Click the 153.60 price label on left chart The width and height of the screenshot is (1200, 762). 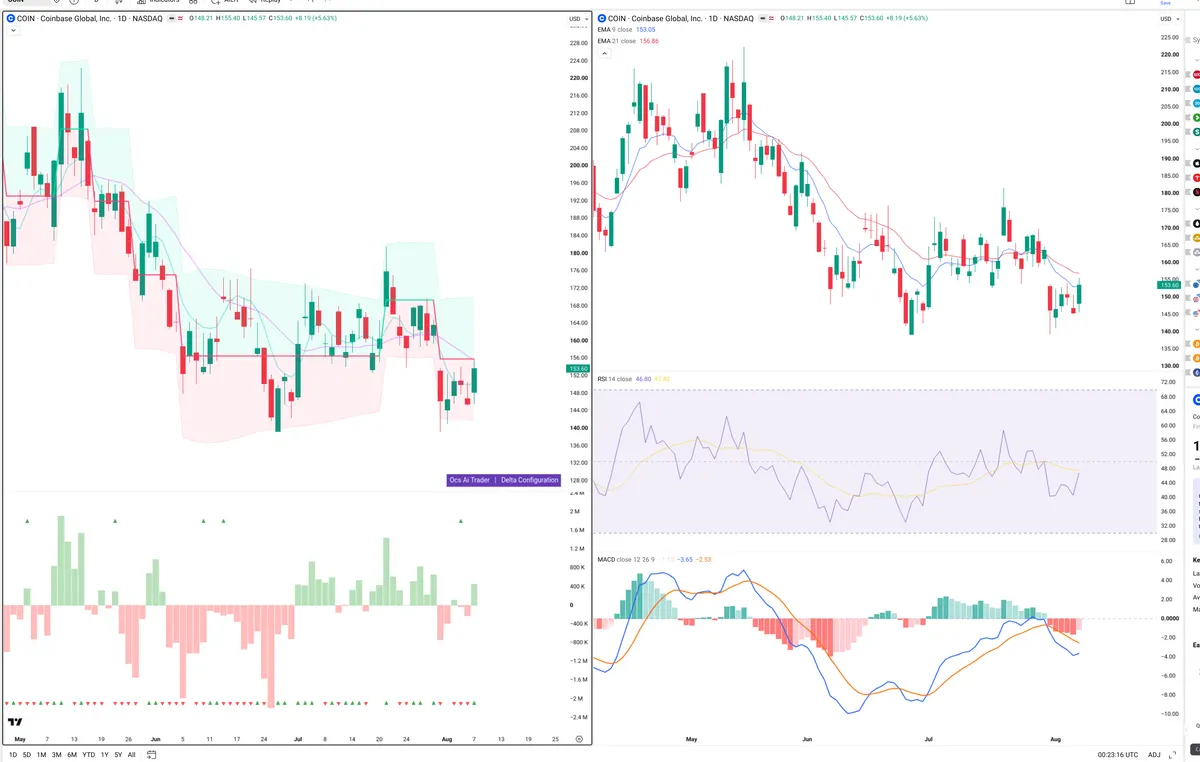pos(577,370)
